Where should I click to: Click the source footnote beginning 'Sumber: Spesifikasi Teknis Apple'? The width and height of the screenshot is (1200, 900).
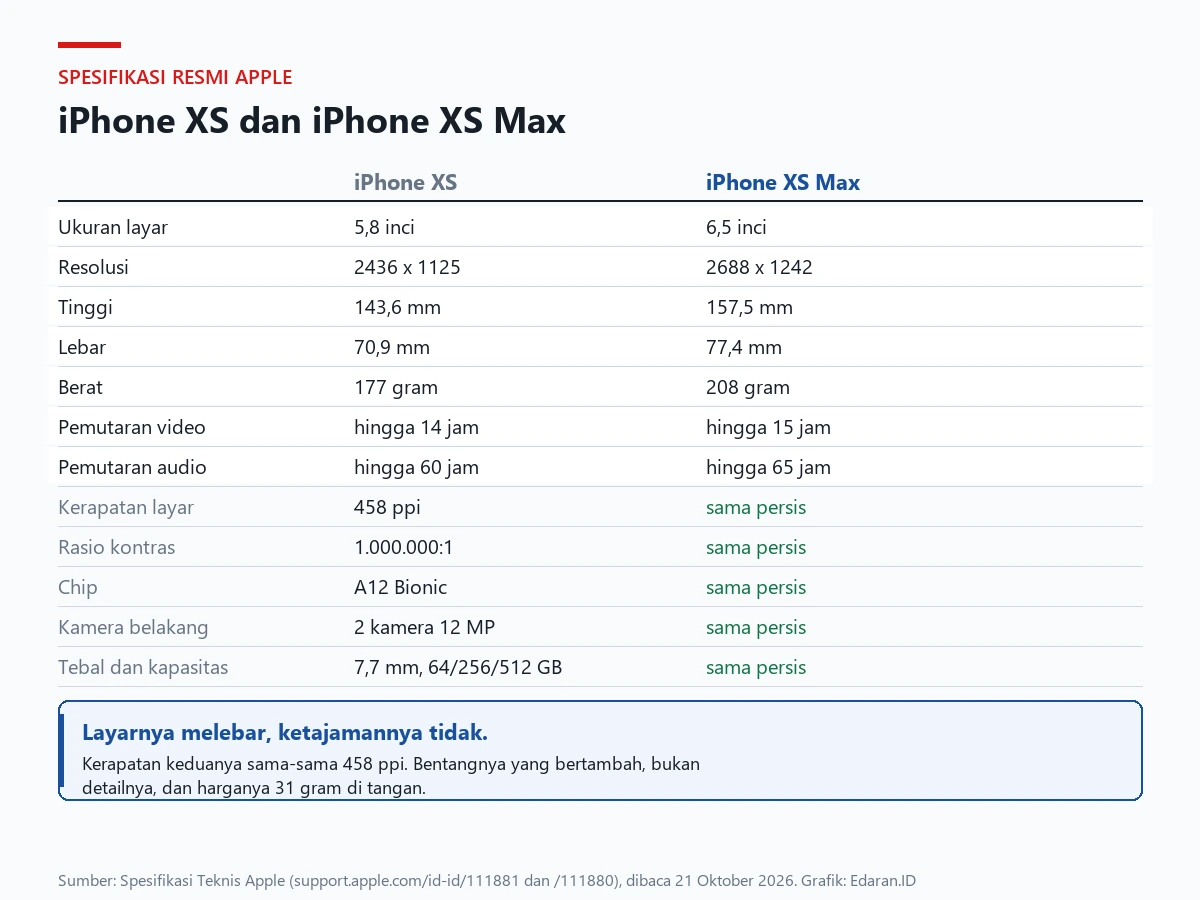pyautogui.click(x=487, y=881)
